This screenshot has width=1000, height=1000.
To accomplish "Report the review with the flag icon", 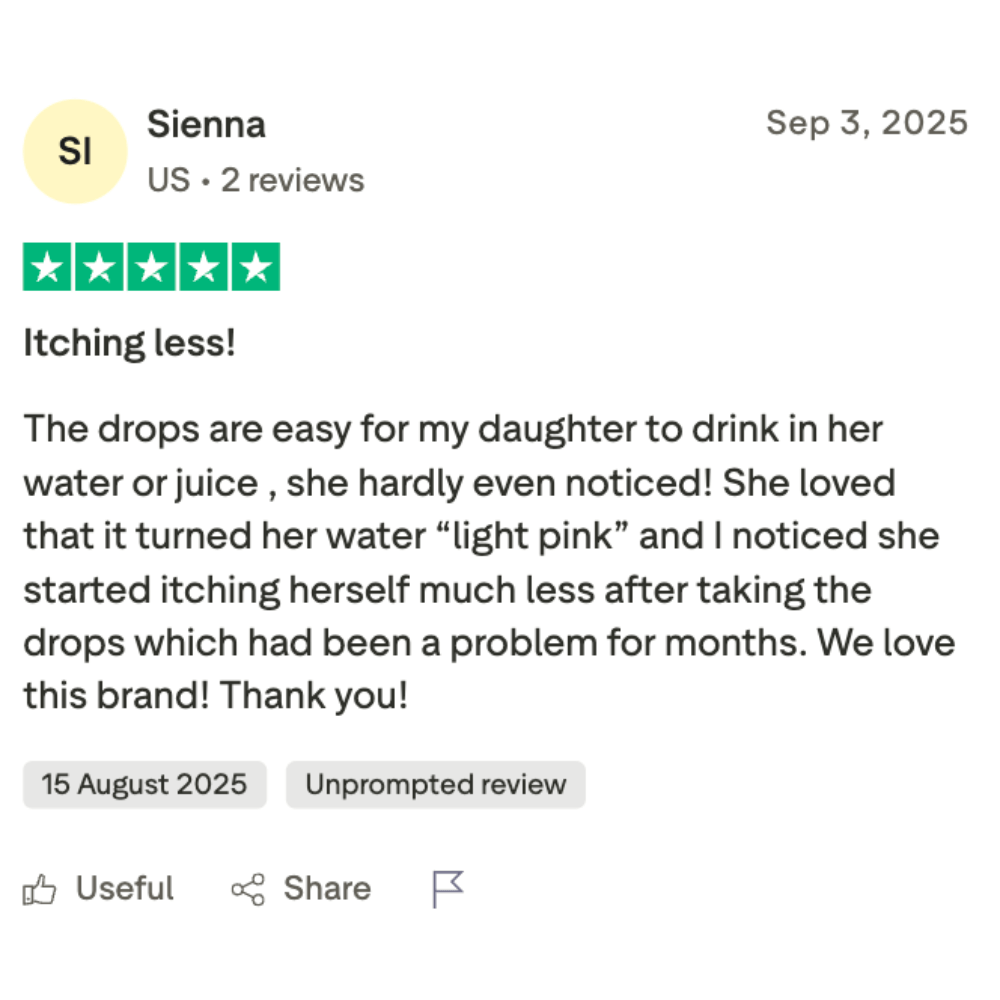I will pos(447,888).
